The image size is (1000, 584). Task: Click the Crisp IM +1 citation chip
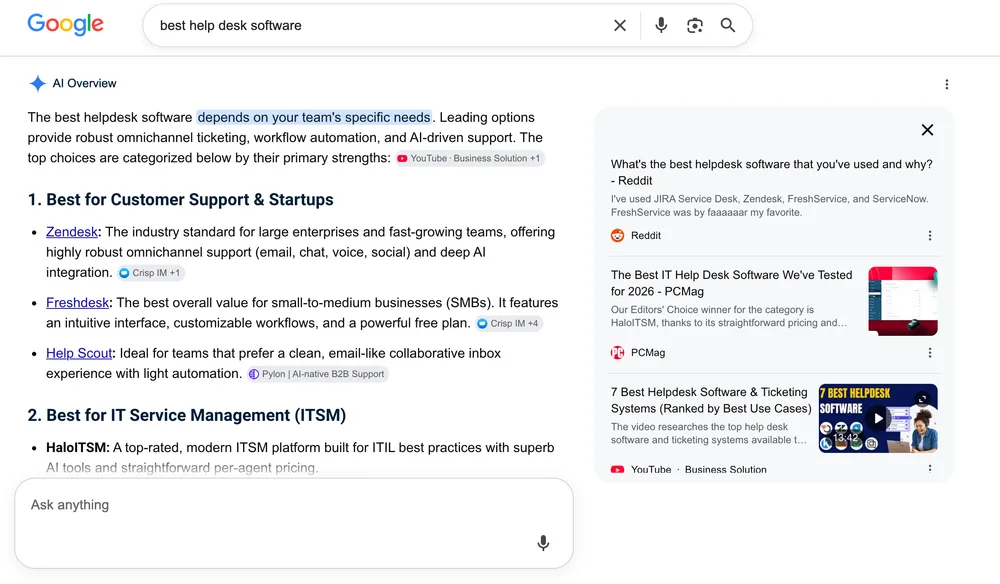click(x=151, y=273)
